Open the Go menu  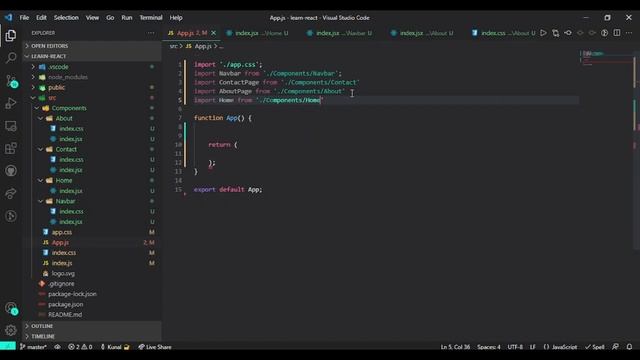[110, 18]
